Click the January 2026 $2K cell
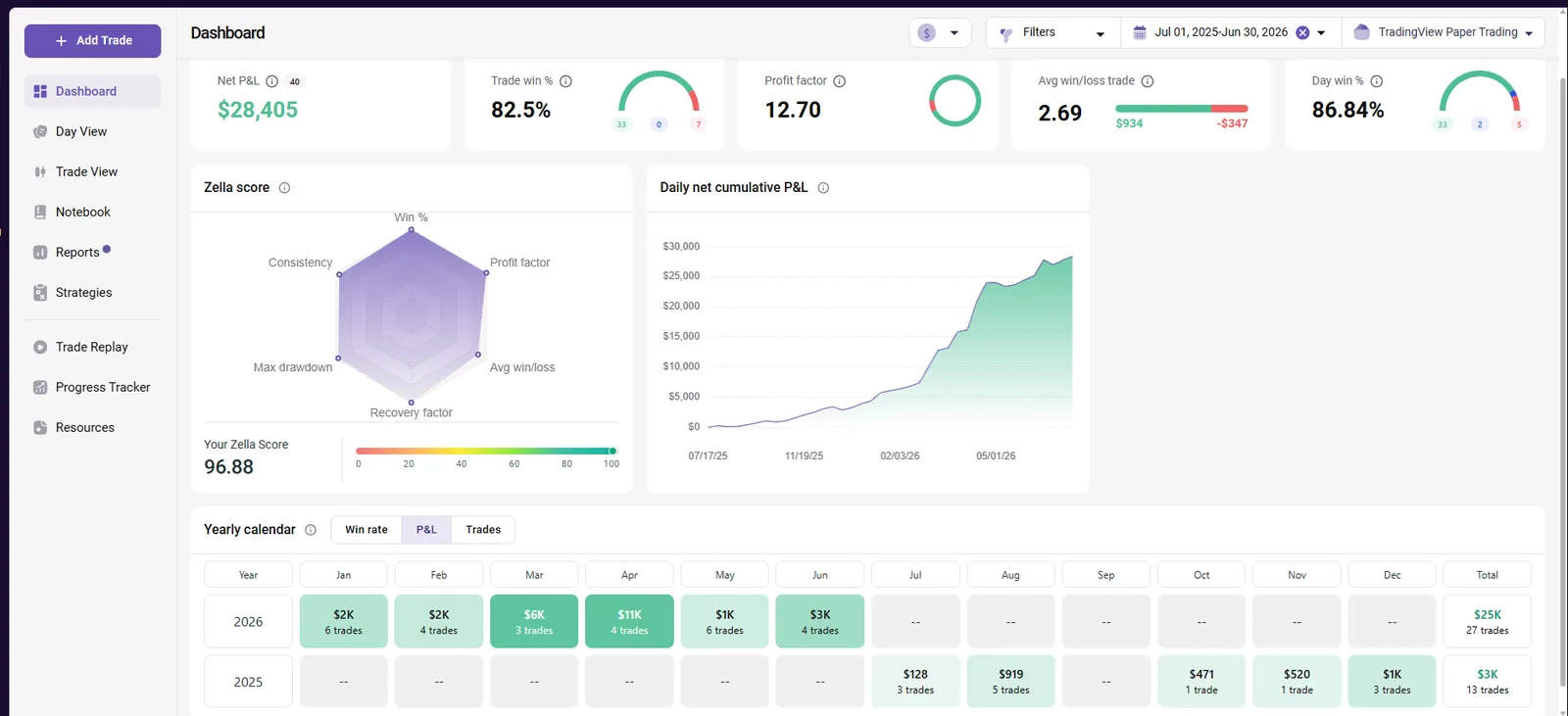 coord(343,622)
